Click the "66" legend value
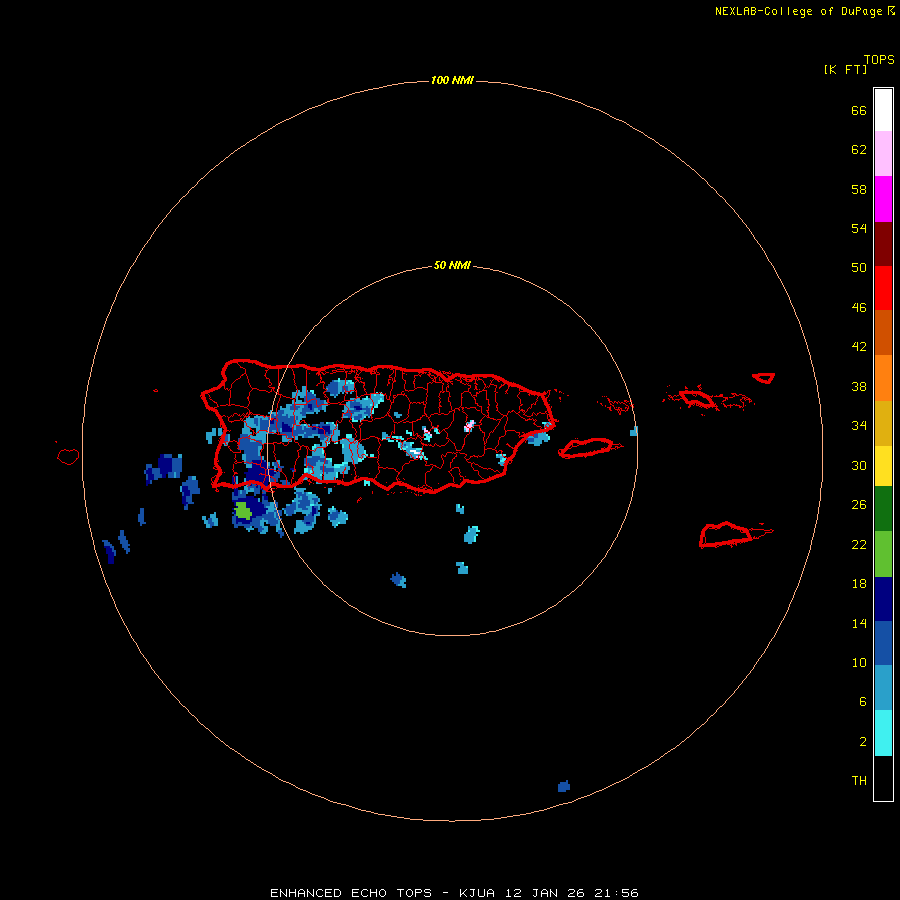Viewport: 900px width, 900px height. pos(859,110)
